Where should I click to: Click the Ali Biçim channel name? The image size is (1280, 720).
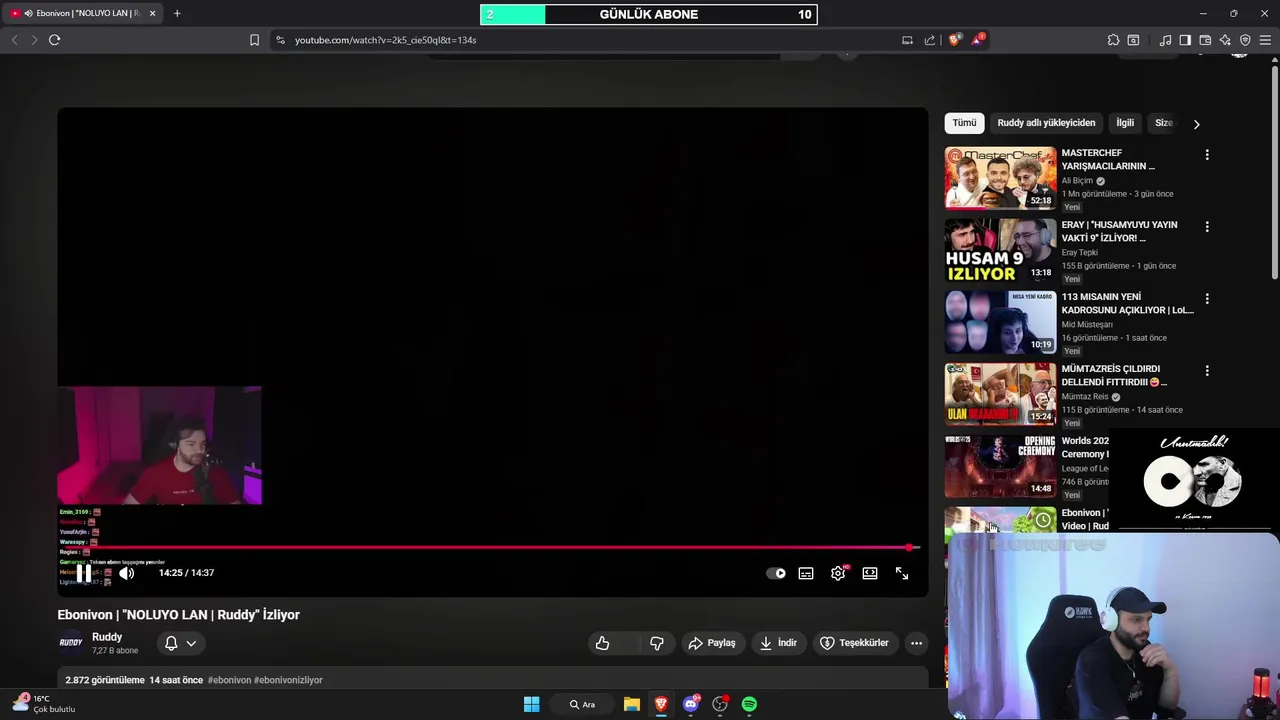pos(1077,181)
